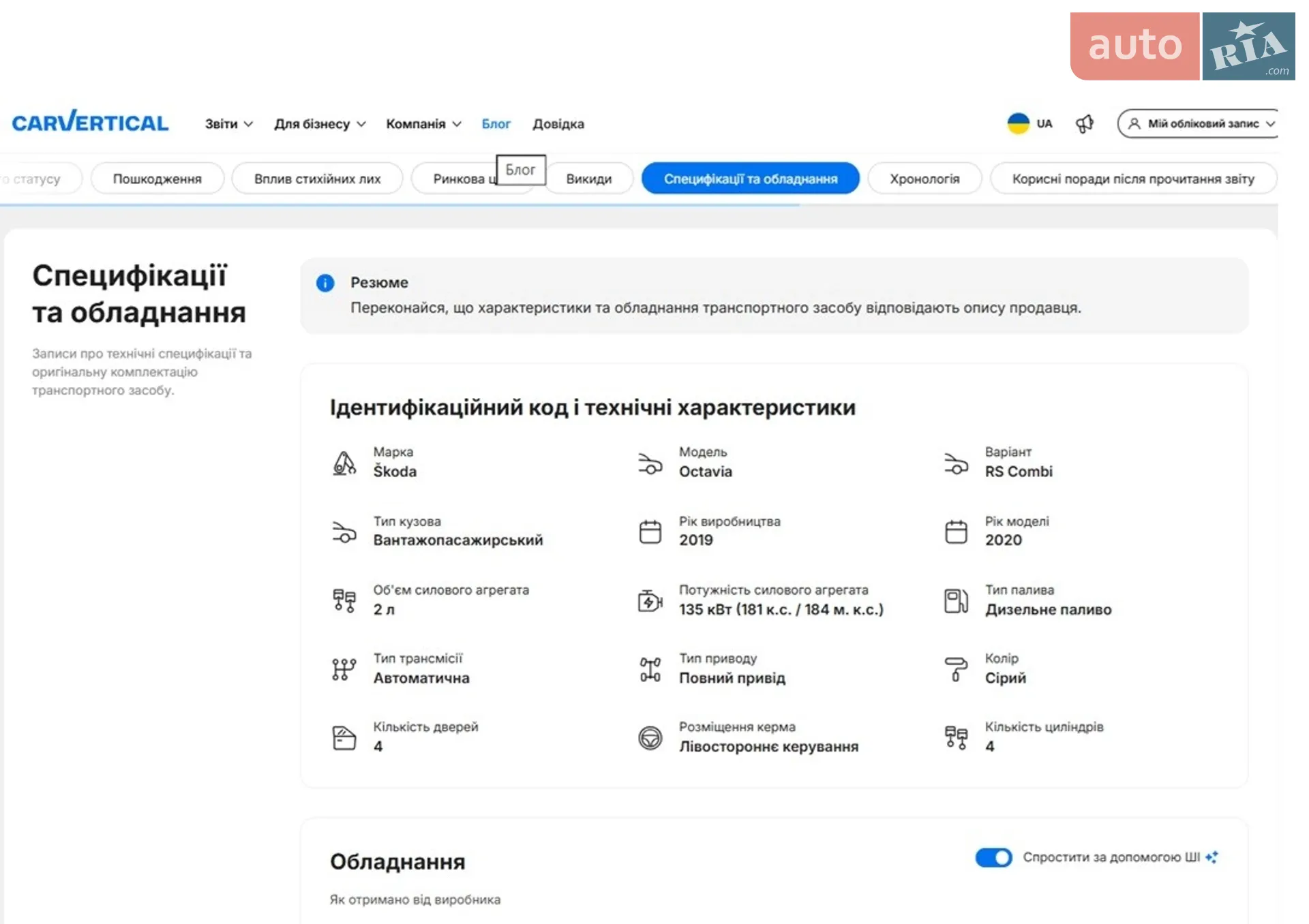Click the Обладнання section heading
The width and height of the screenshot is (1309, 924).
[x=397, y=862]
